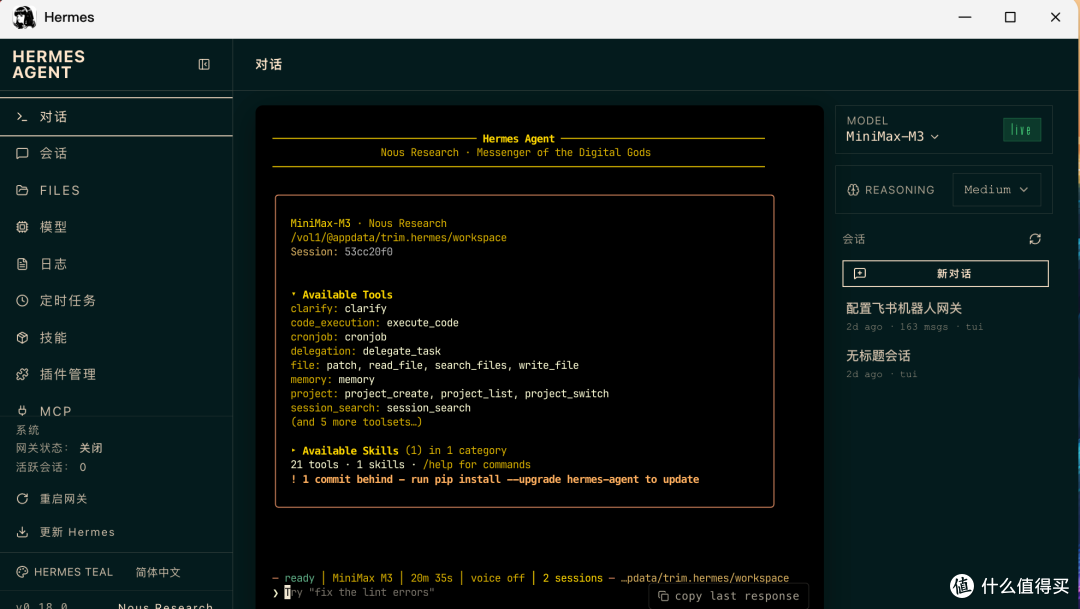Click the 重启网关 refresh icon
This screenshot has height=609, width=1080.
coord(22,499)
